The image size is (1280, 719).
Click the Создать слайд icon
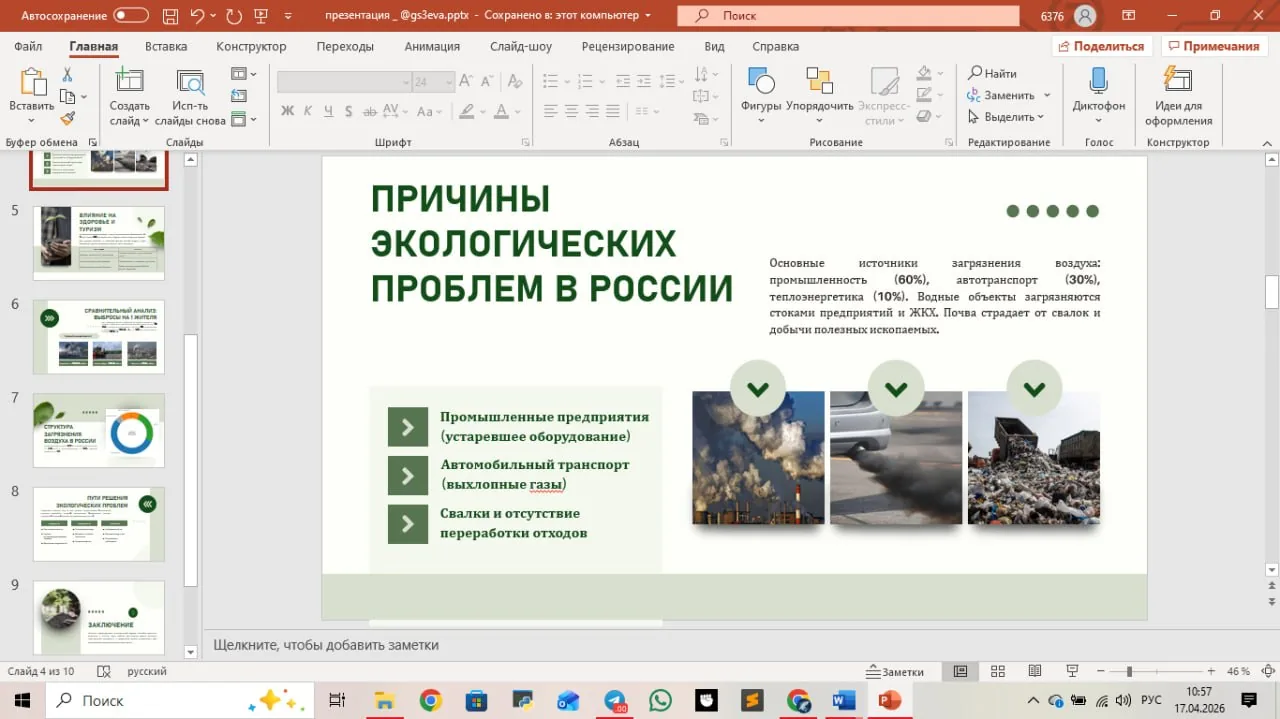[129, 82]
